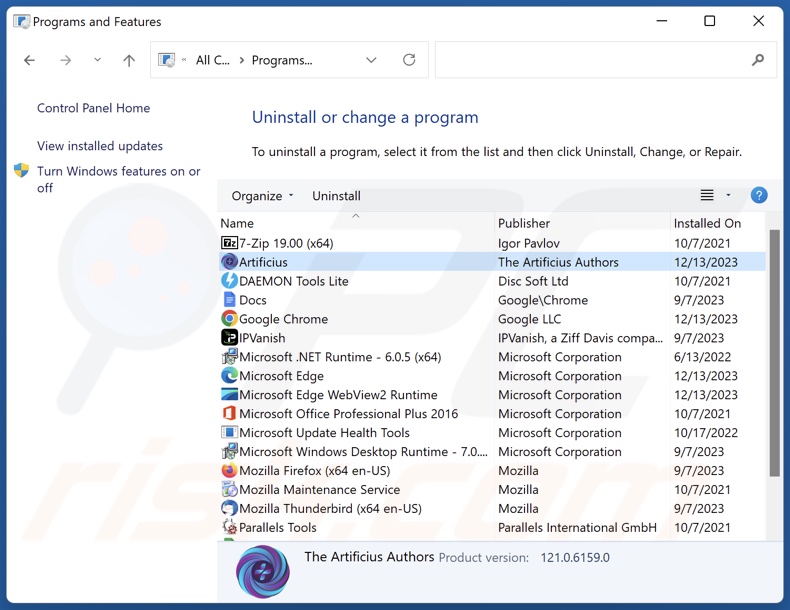The height and width of the screenshot is (610, 790).
Task: Click the Microsoft .NET Runtime icon
Action: pos(229,357)
